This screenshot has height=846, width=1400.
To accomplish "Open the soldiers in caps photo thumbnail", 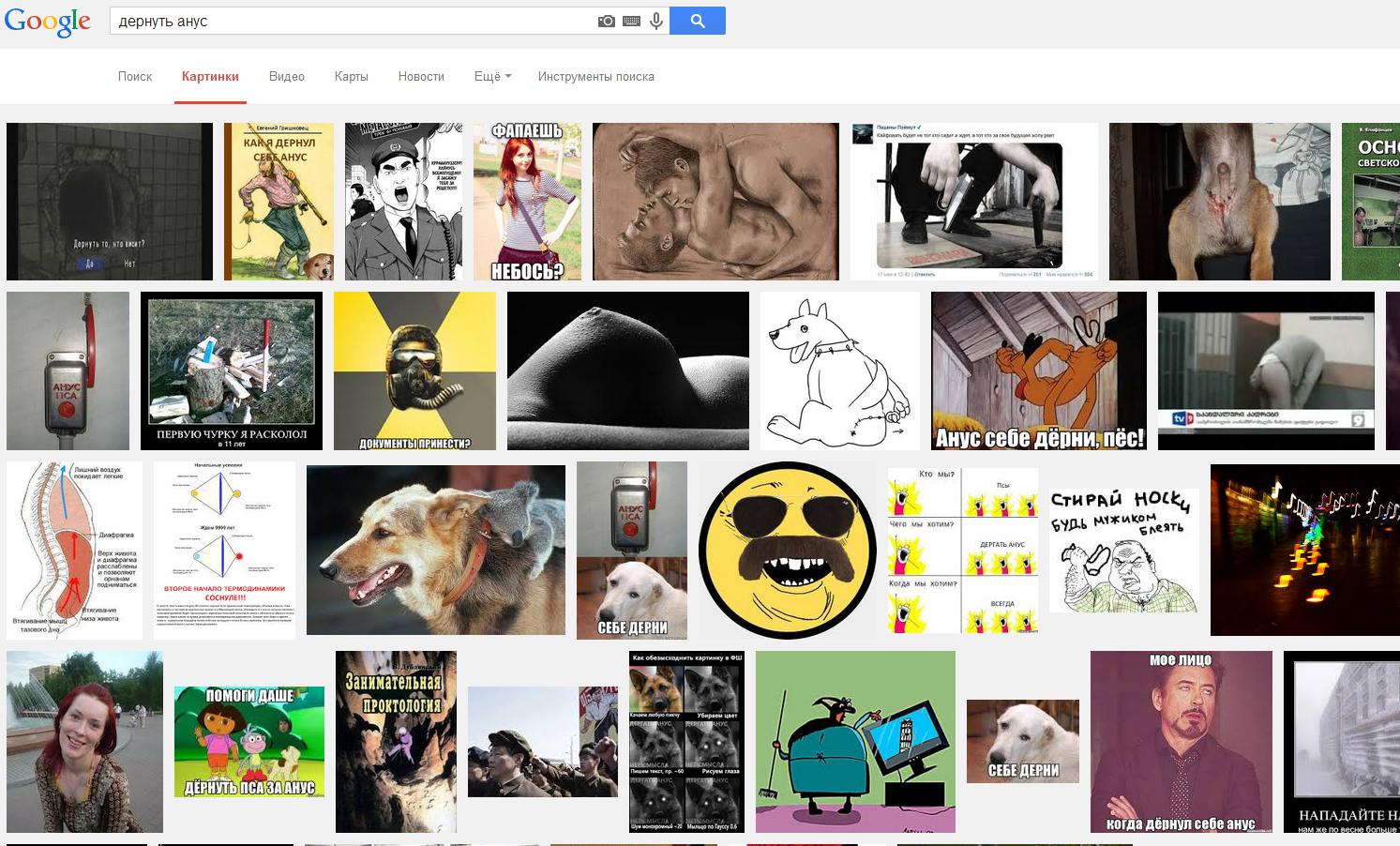I will pos(543,742).
